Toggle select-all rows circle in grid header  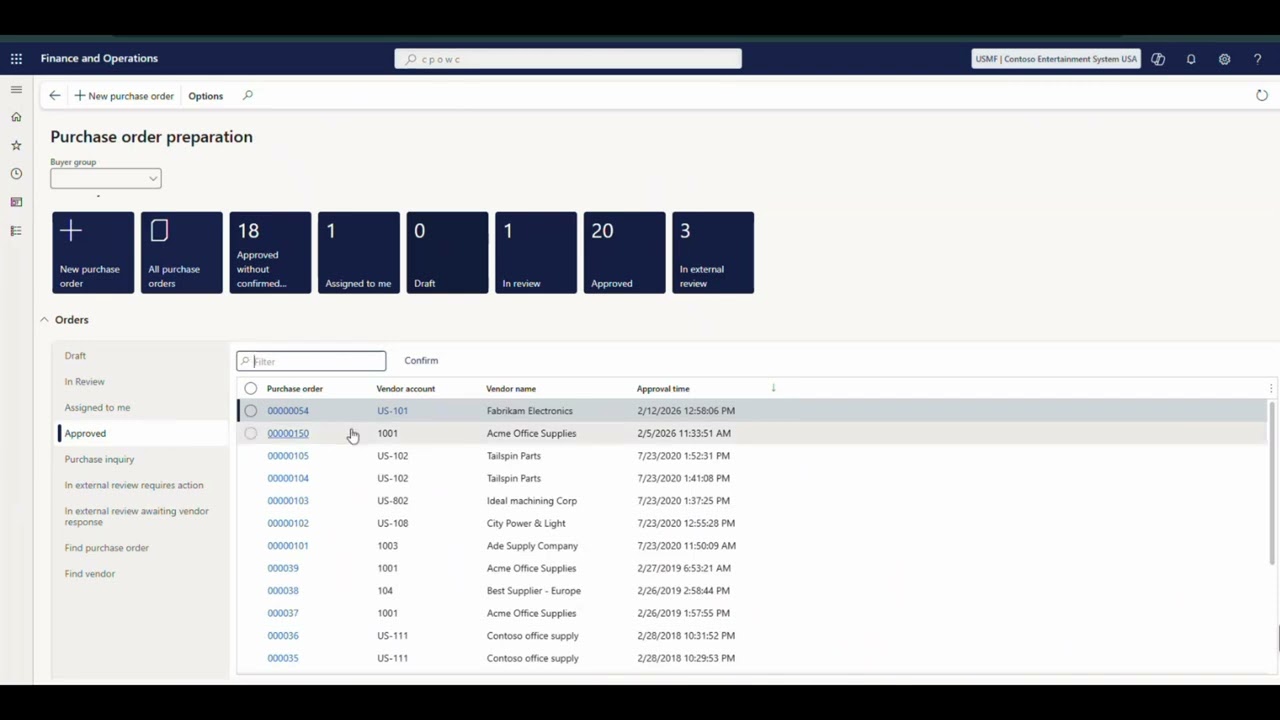[x=251, y=388]
